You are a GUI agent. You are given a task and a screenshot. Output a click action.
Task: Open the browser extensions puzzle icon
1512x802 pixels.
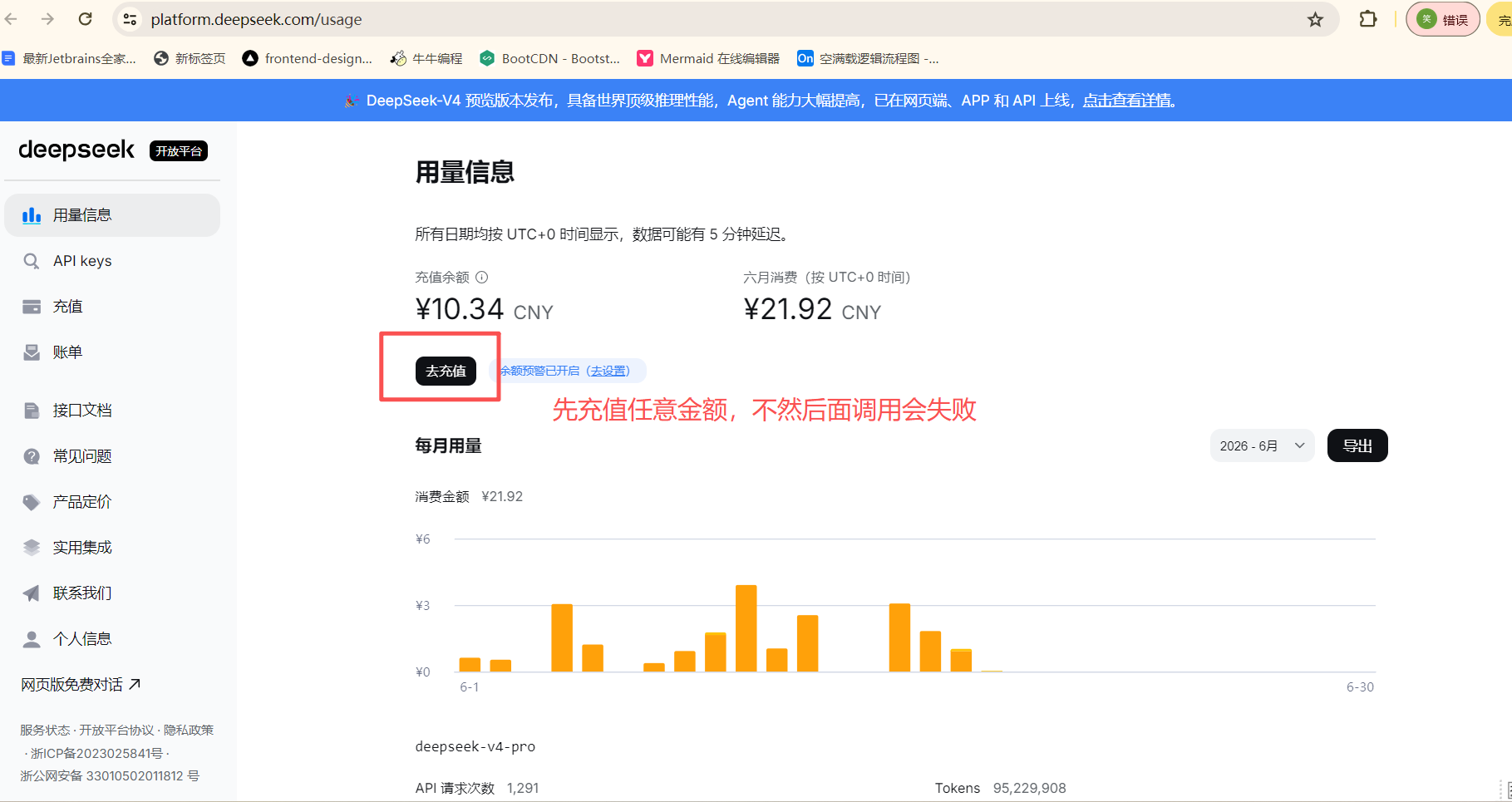pyautogui.click(x=1367, y=19)
